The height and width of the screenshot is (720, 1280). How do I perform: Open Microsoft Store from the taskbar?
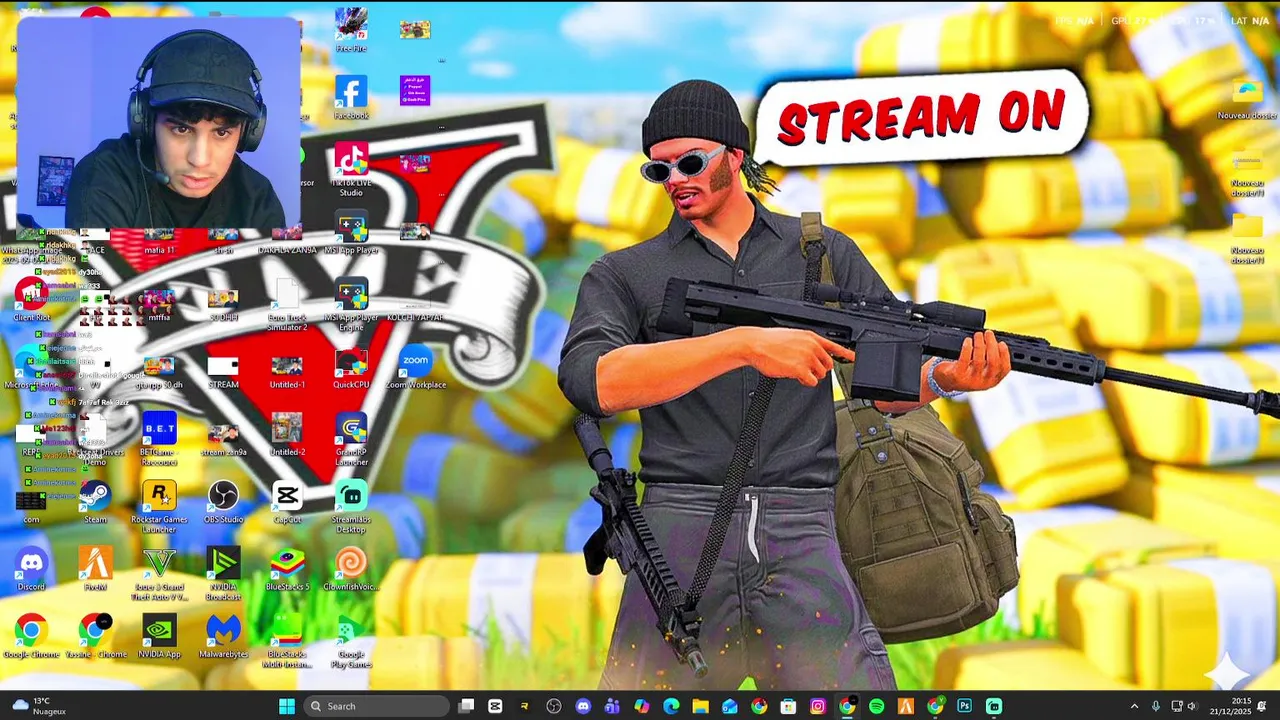[x=788, y=706]
